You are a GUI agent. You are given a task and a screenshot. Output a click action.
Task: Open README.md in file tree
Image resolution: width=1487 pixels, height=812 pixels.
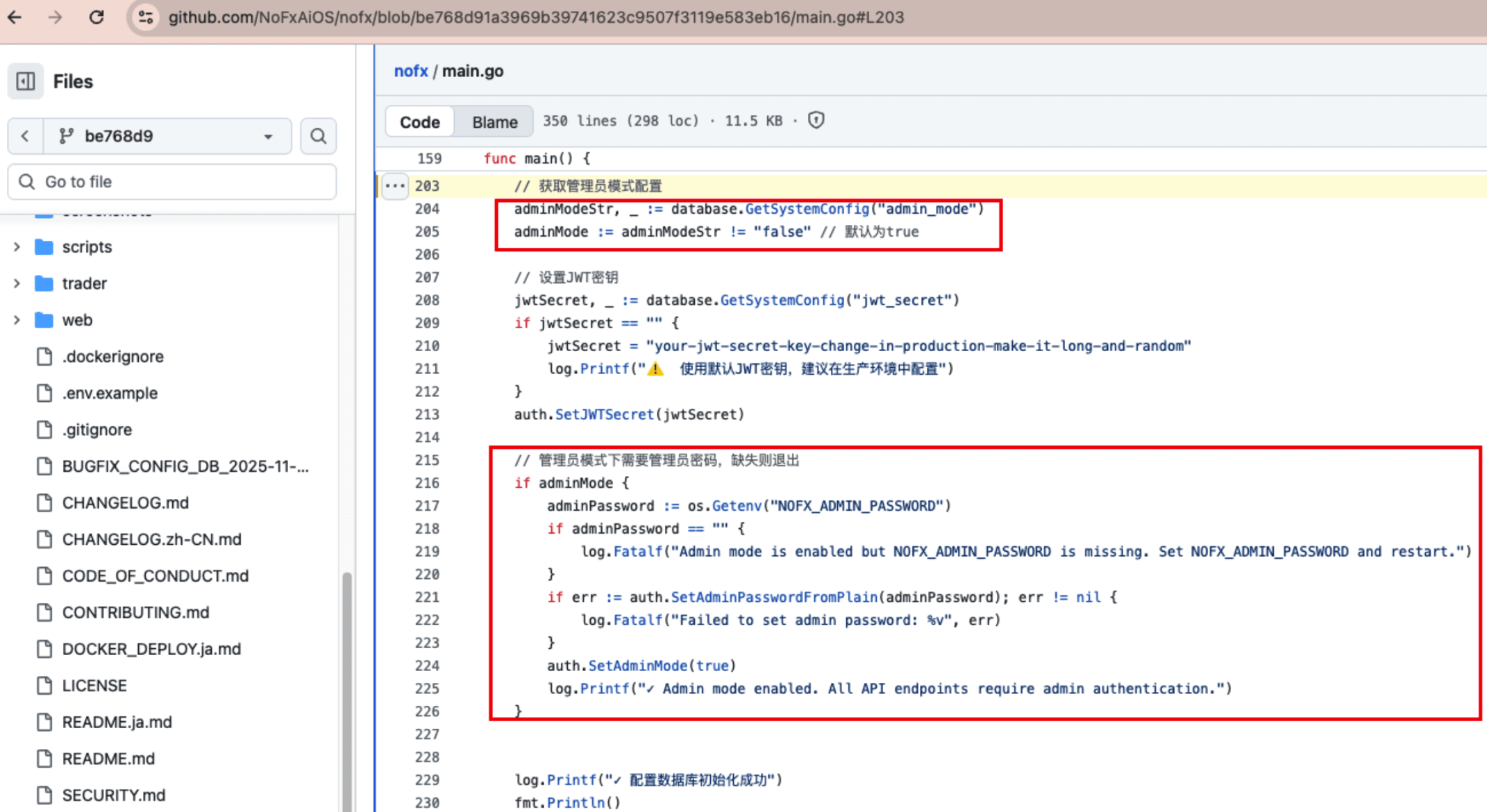click(108, 759)
